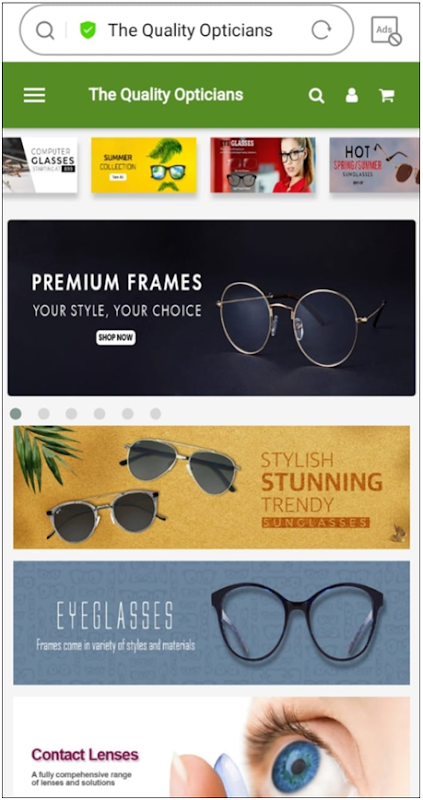Select the second carousel dot
The image size is (423, 800).
[44, 413]
